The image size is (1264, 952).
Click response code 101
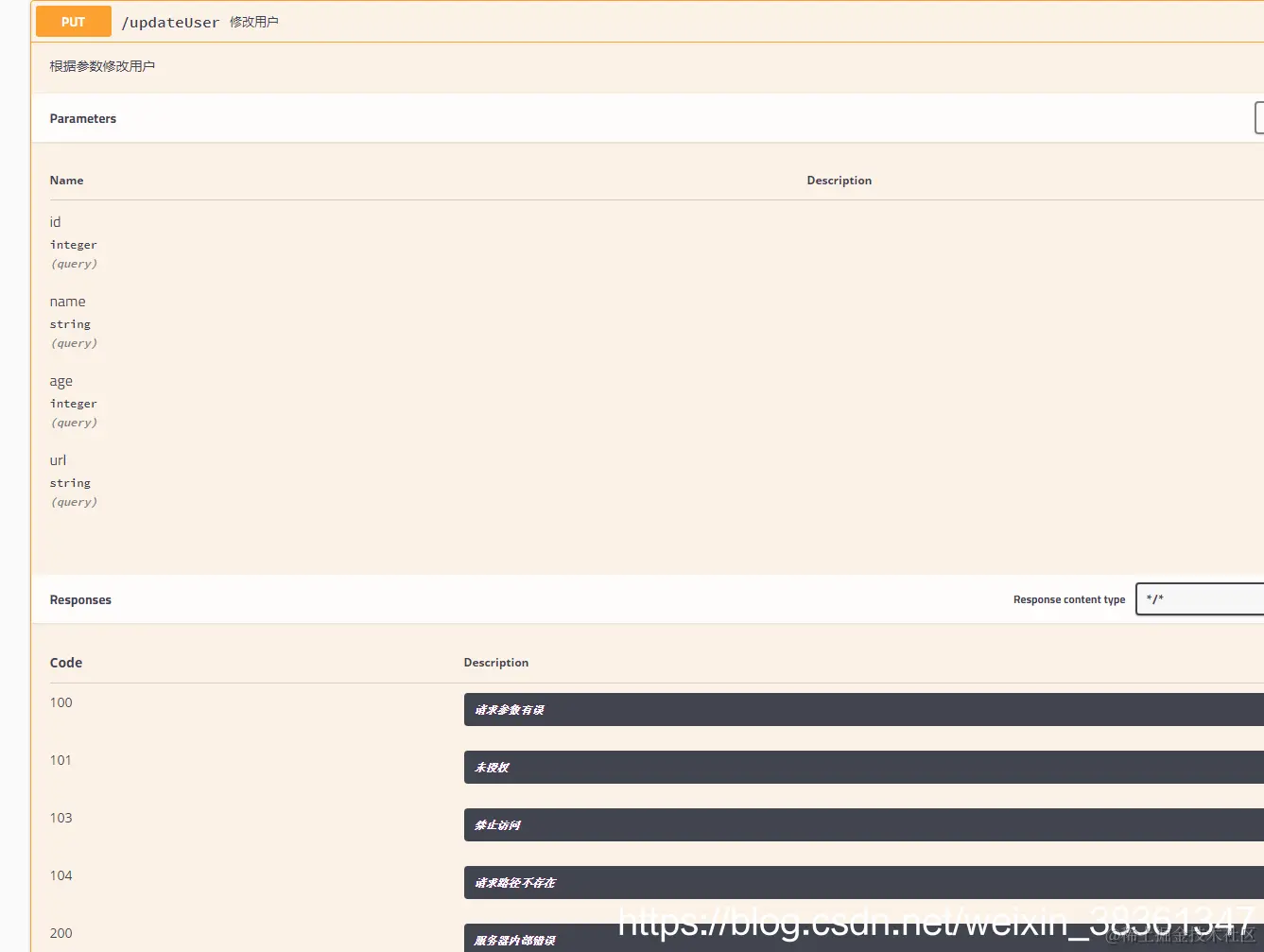(x=61, y=760)
